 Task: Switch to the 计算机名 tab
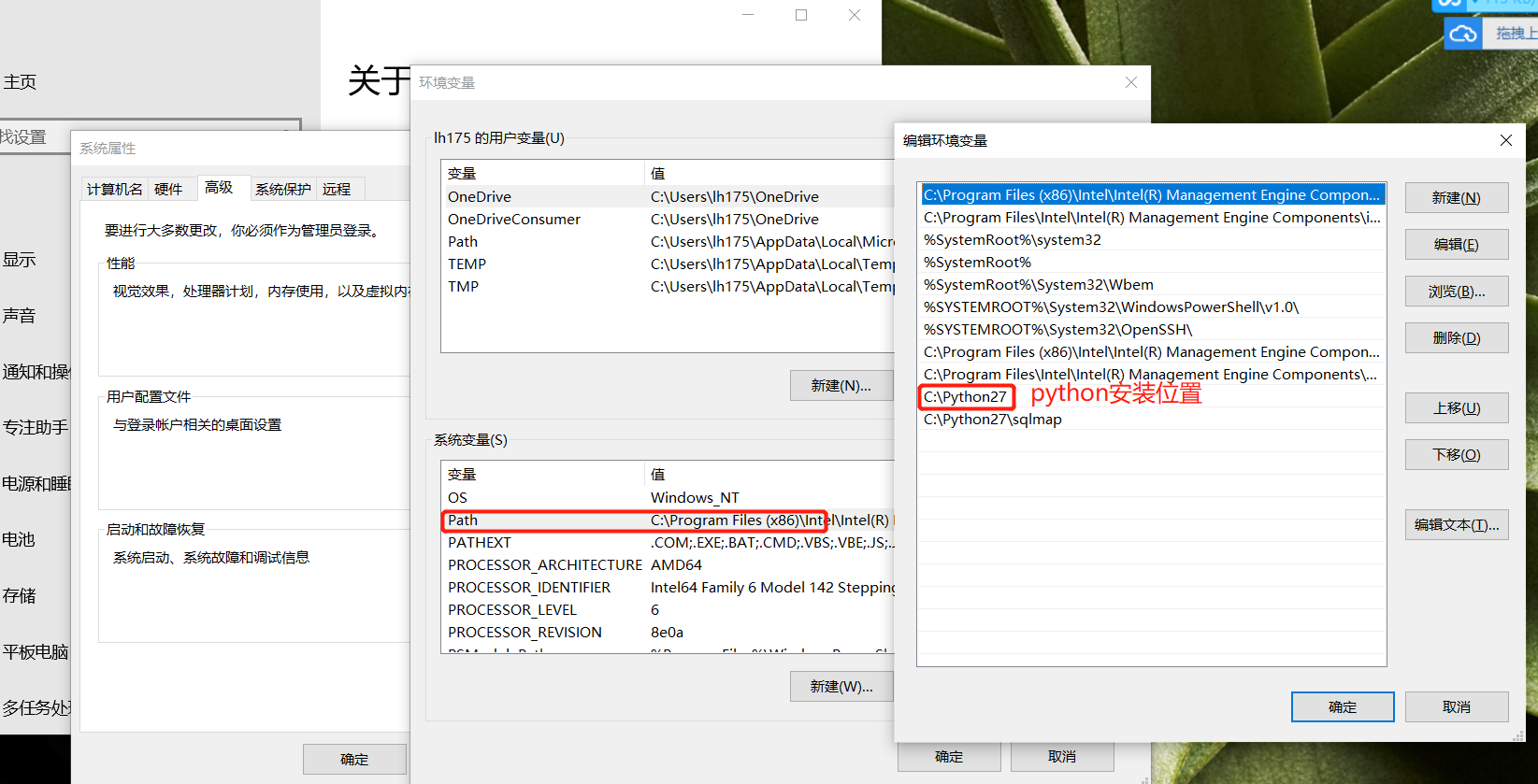point(114,189)
